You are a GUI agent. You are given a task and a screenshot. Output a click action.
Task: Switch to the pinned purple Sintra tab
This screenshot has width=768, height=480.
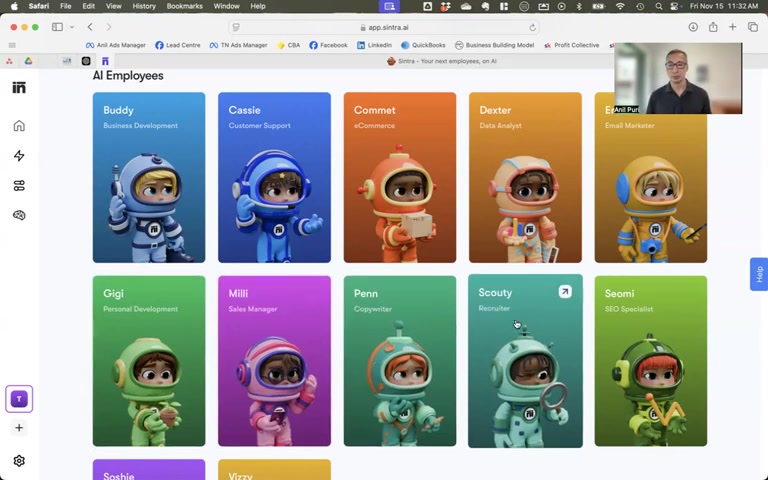click(105, 61)
